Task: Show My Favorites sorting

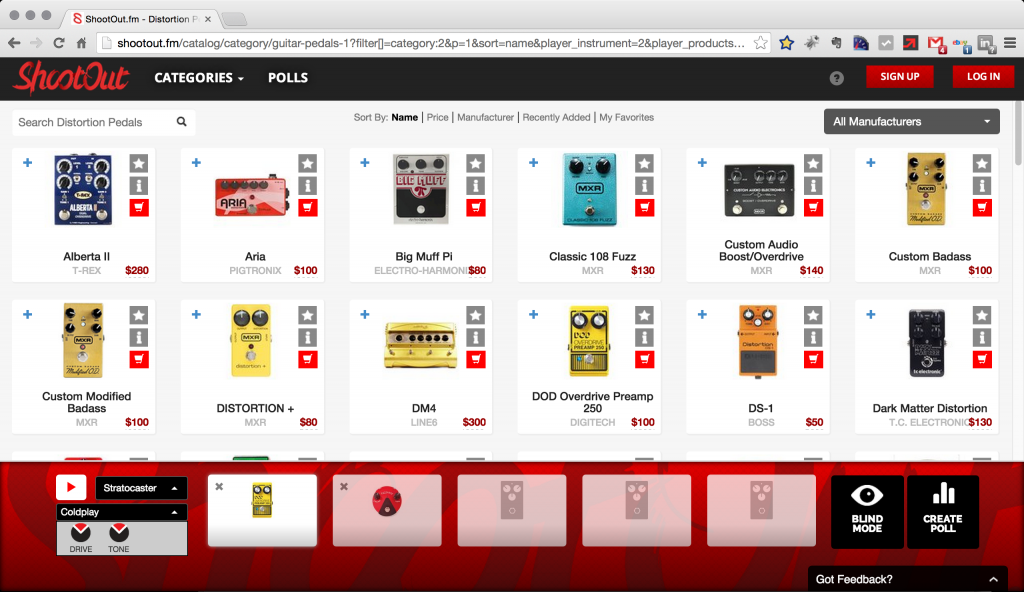Action: (x=626, y=118)
